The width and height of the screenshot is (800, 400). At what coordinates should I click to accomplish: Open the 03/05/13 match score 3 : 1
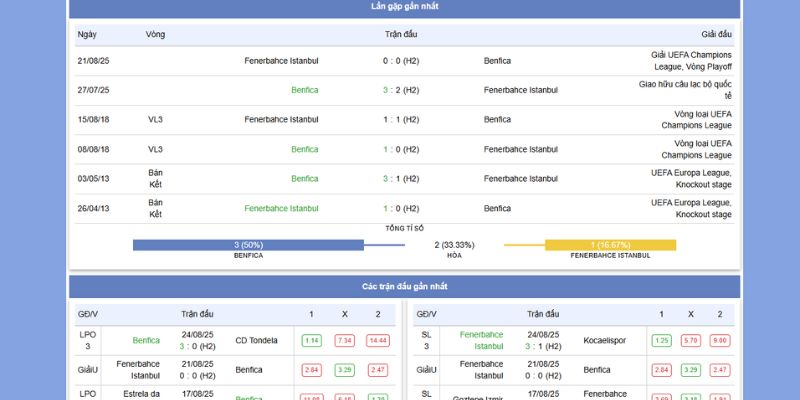click(x=400, y=179)
